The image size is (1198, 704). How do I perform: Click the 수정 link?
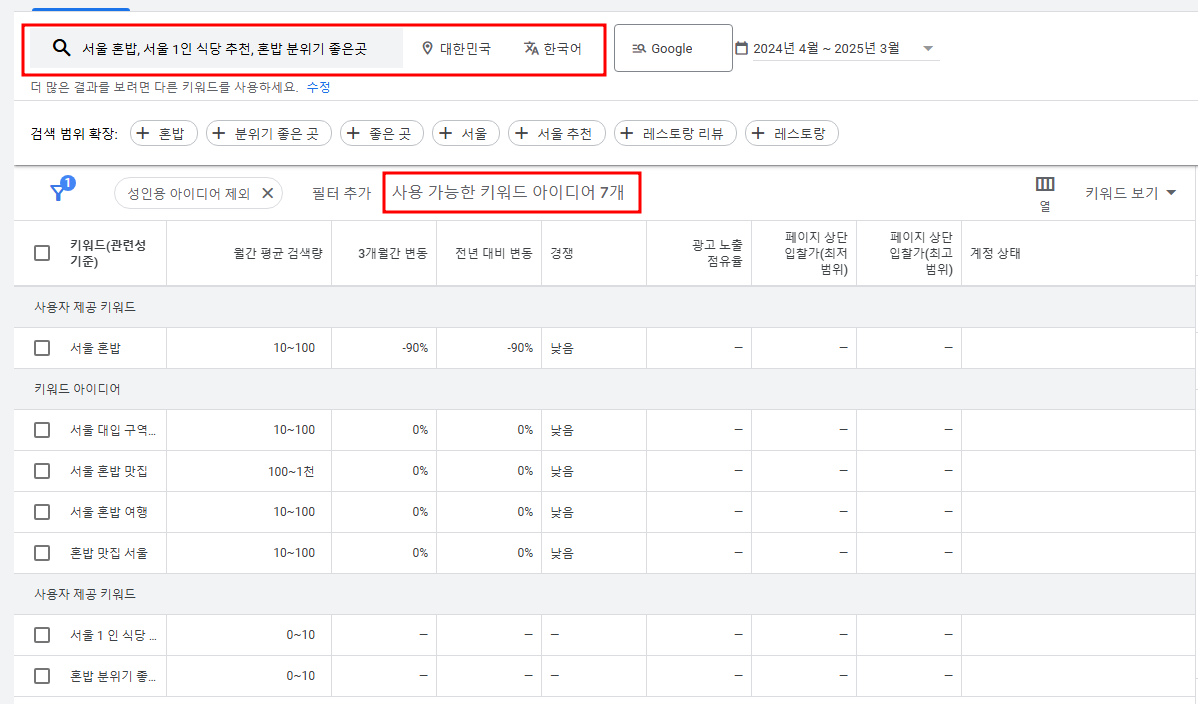[x=319, y=87]
